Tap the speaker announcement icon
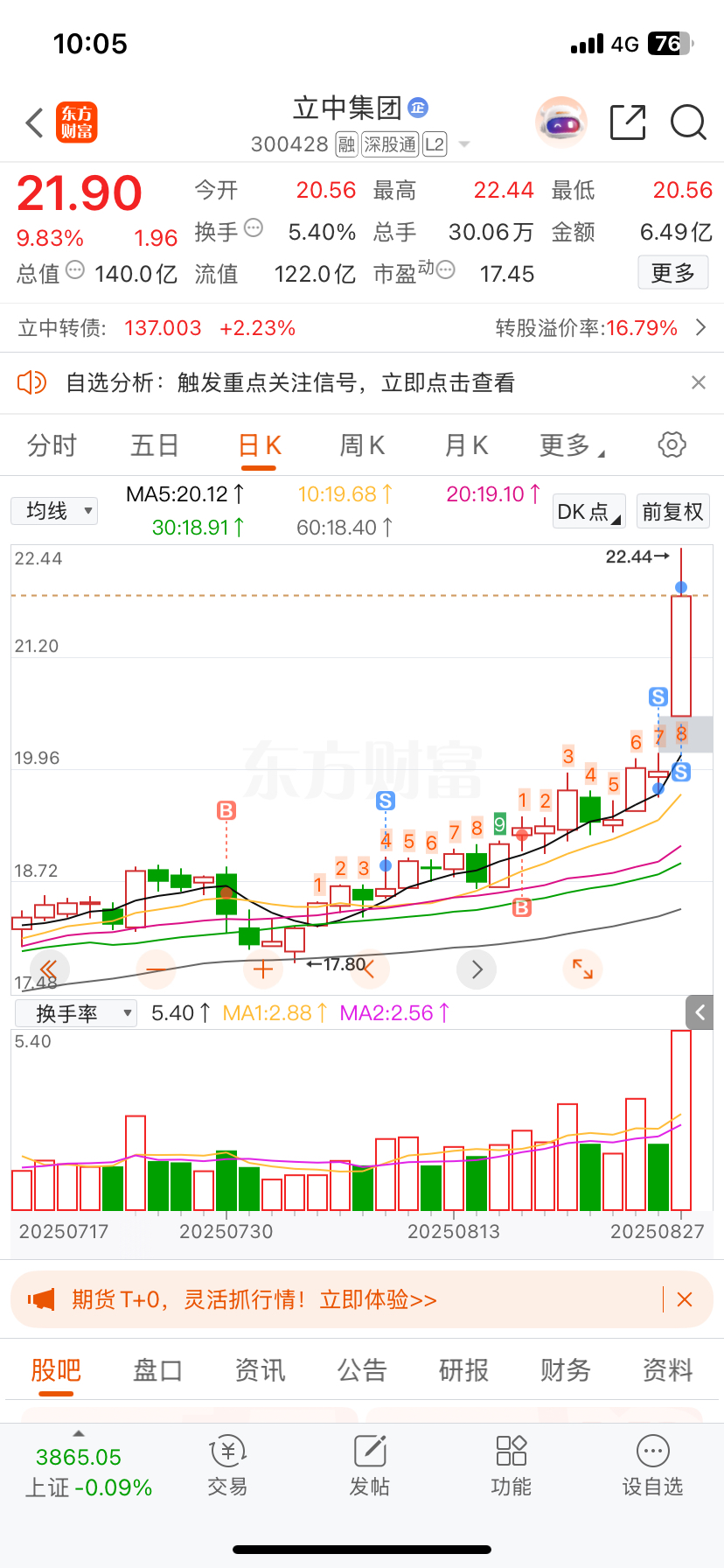Viewport: 724px width, 1568px height. click(32, 382)
